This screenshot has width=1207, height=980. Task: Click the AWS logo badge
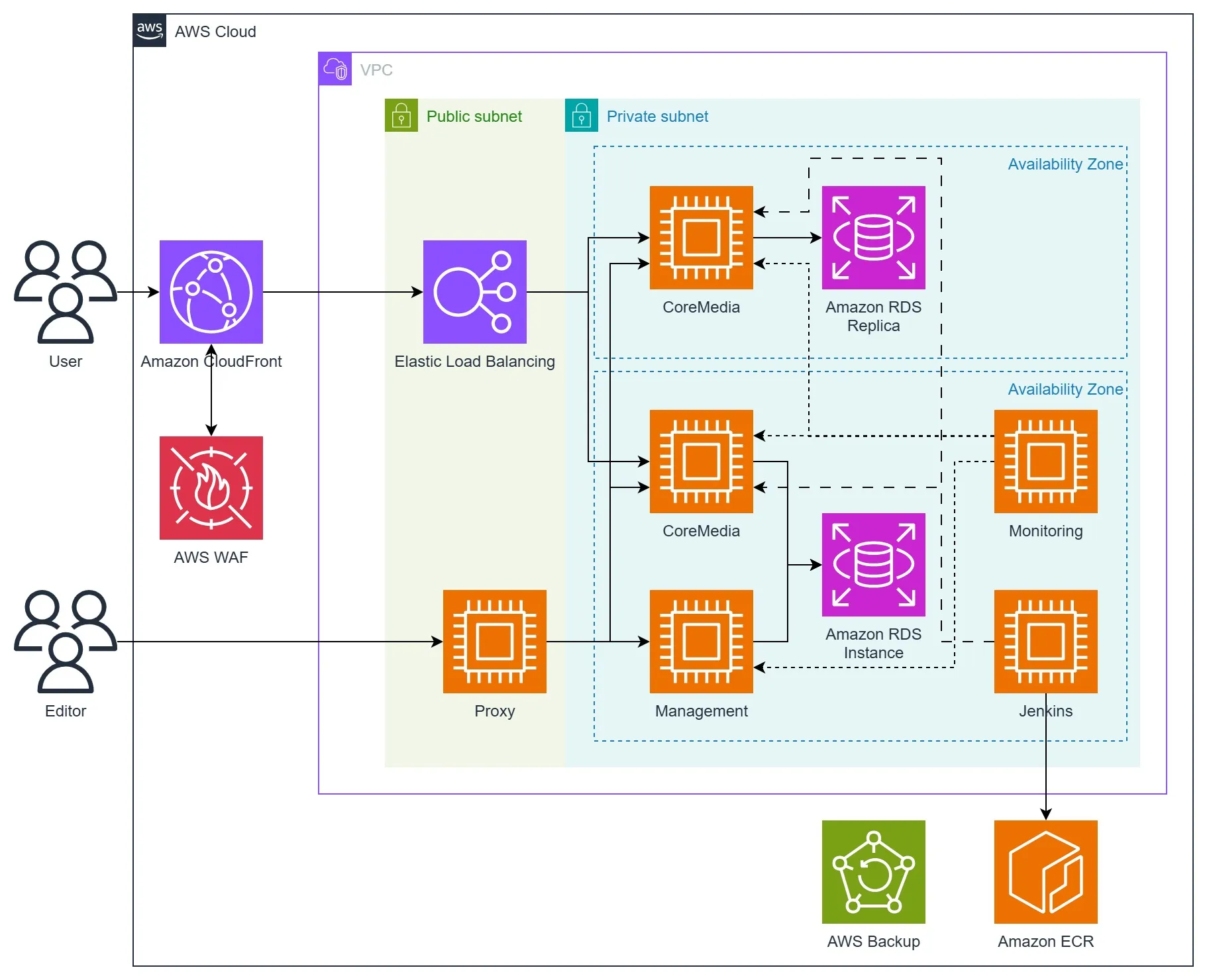150,30
